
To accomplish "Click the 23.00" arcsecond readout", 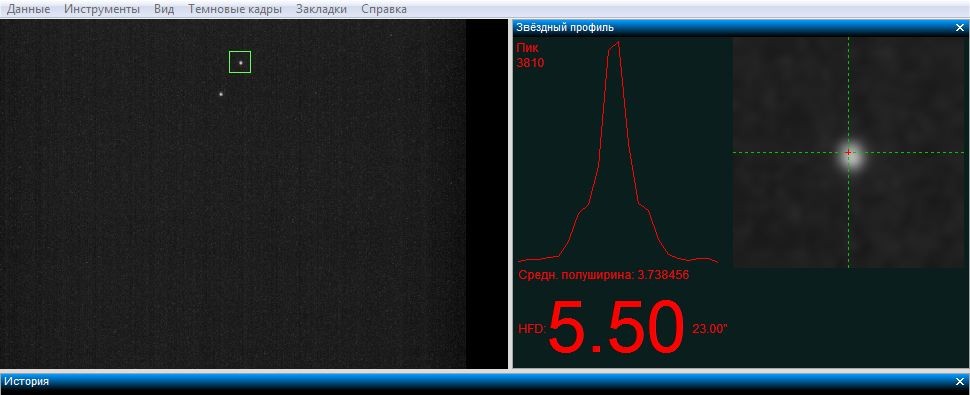I will (x=710, y=329).
